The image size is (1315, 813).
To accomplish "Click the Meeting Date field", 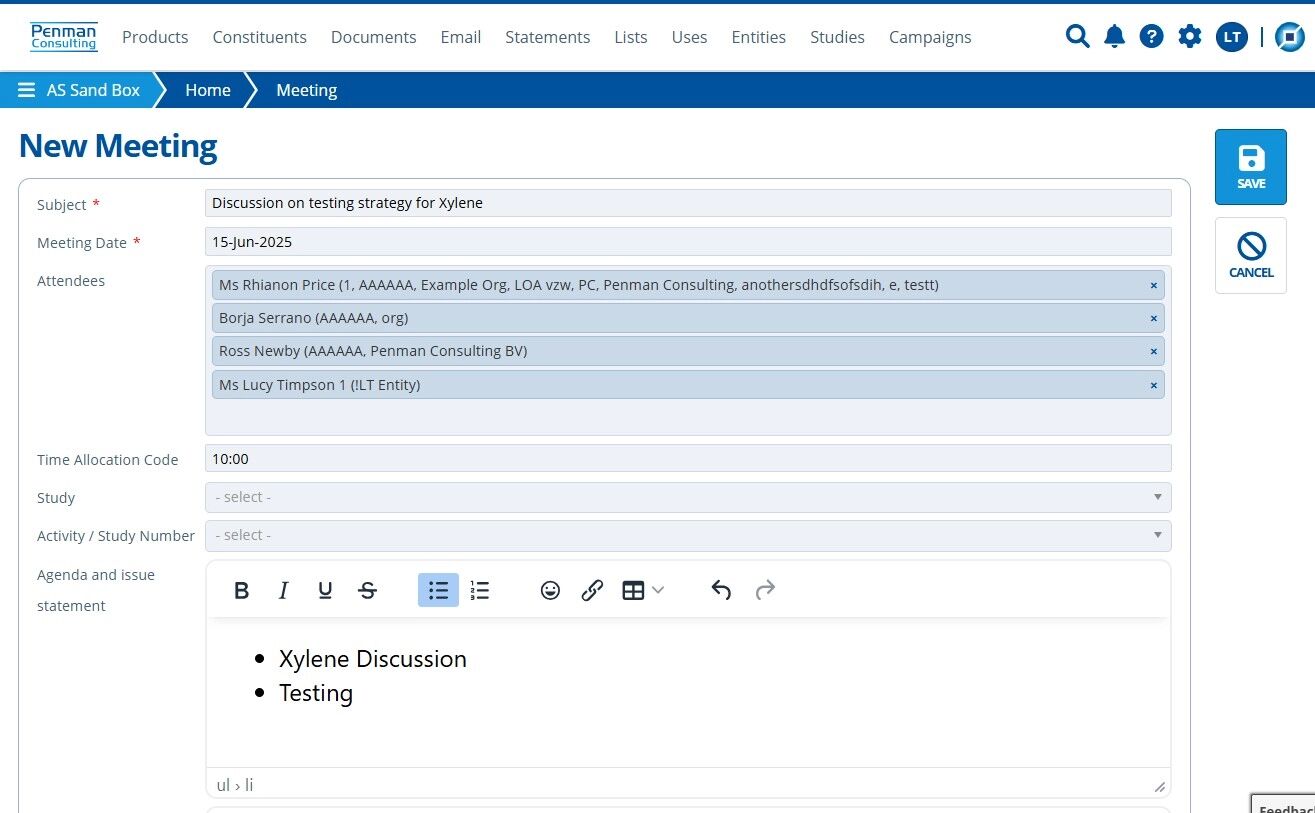I will click(688, 241).
